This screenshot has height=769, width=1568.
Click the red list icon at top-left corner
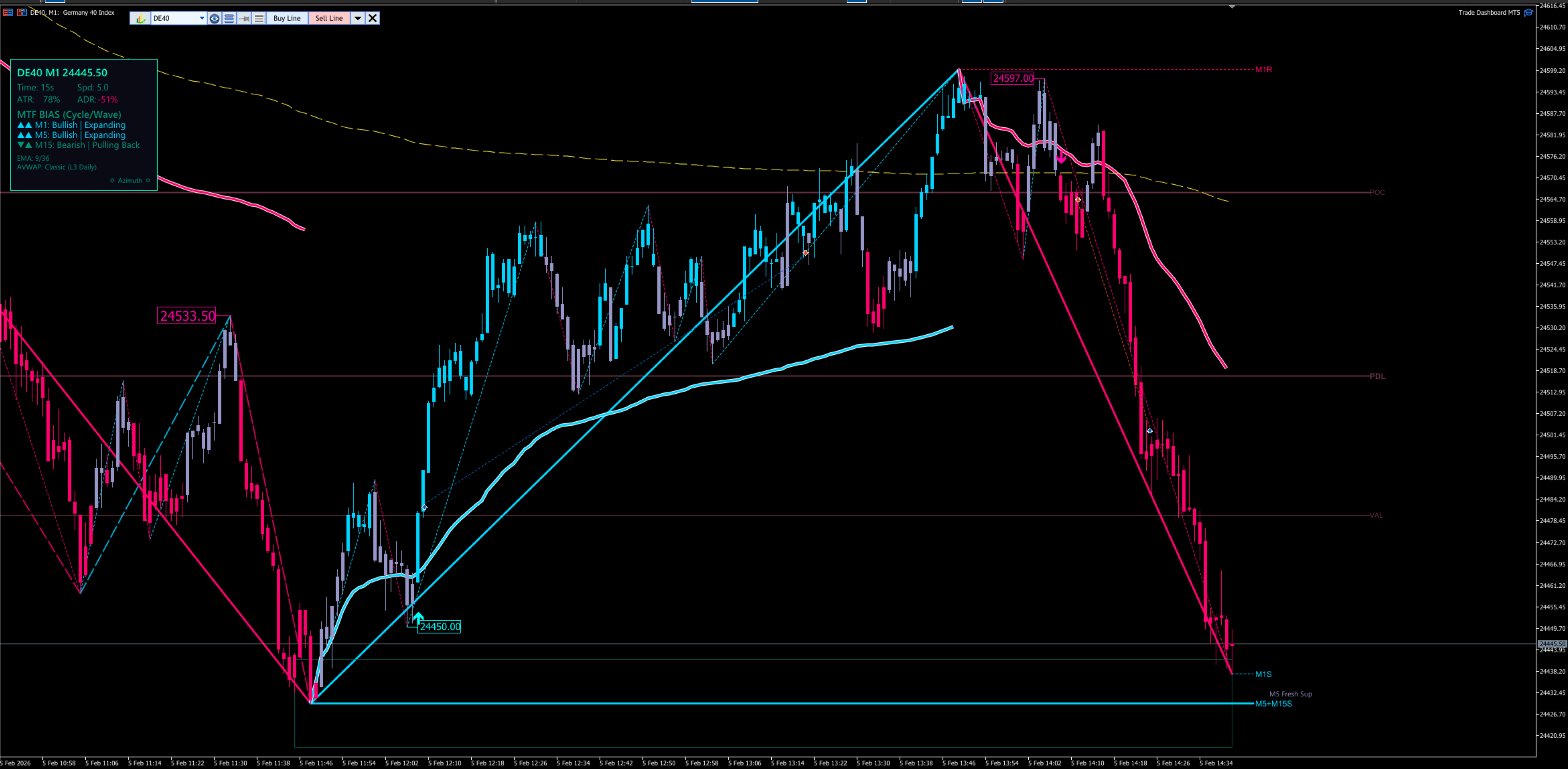(x=8, y=12)
